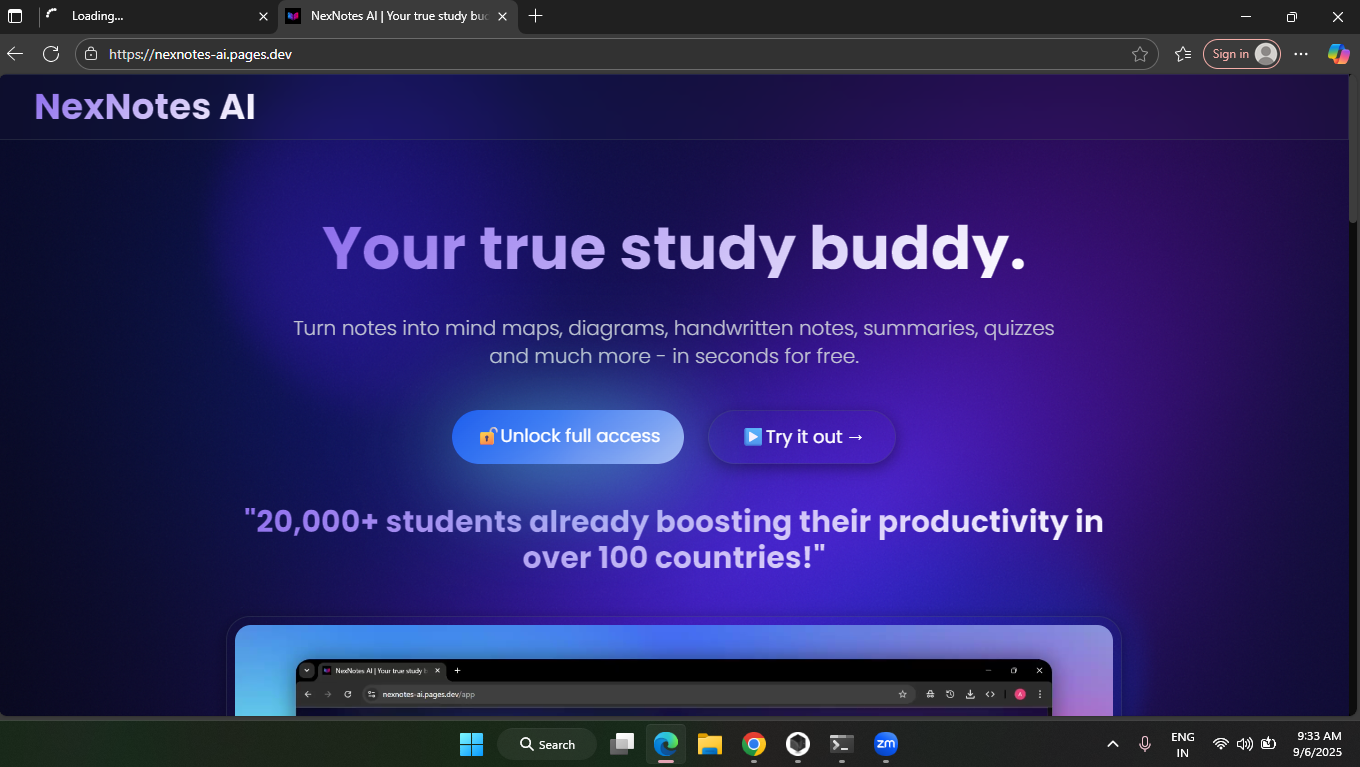Show hidden system tray icons
The width and height of the screenshot is (1360, 767).
coord(1112,744)
